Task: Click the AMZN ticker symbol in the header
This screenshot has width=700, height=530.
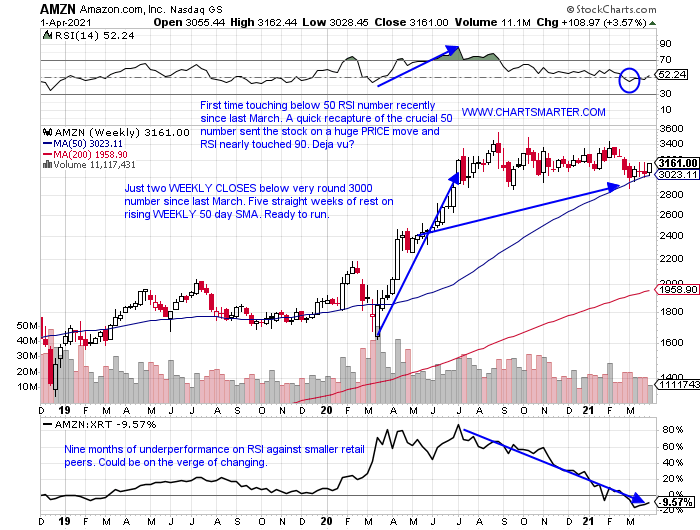Action: pos(58,9)
